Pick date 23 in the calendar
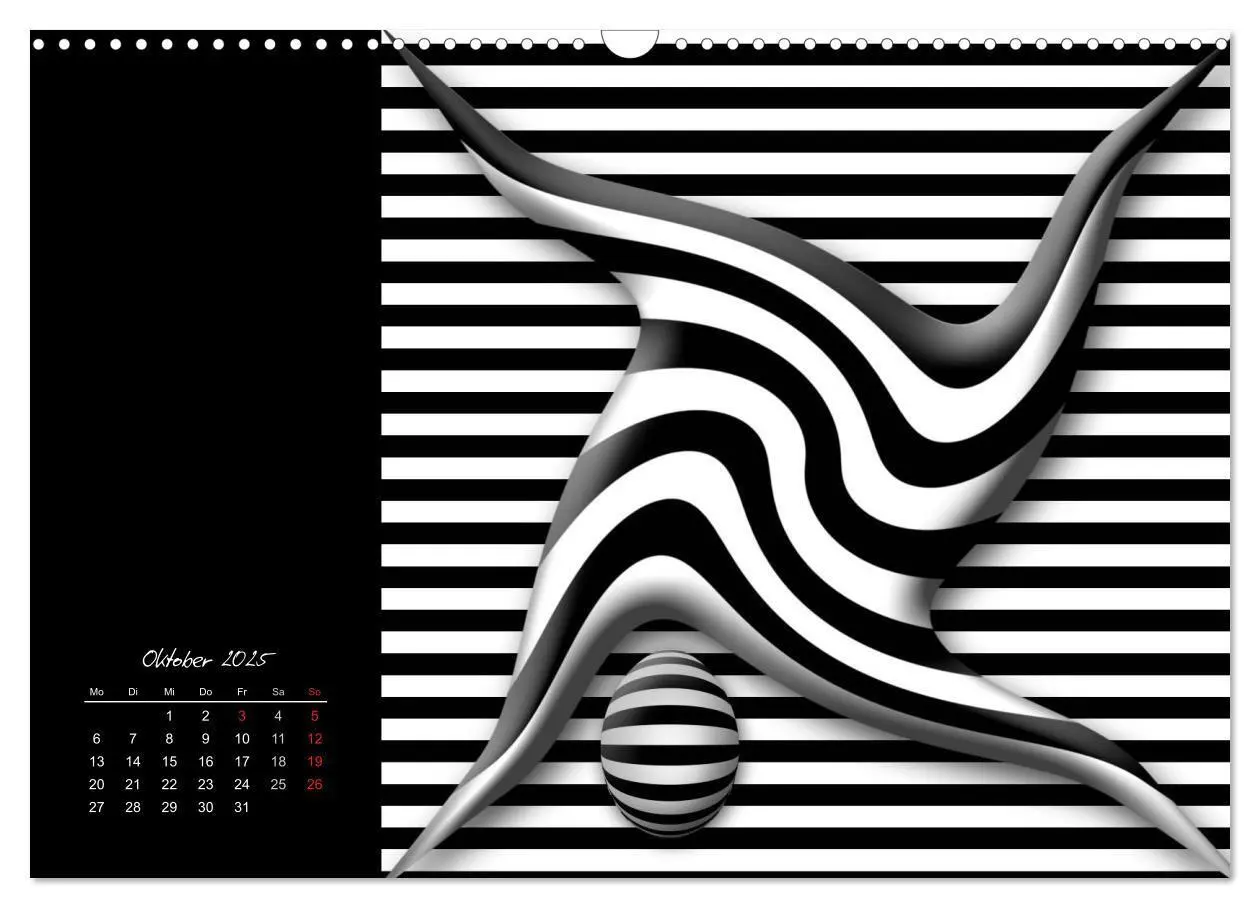Viewport: 1260px width, 908px height. 206,785
